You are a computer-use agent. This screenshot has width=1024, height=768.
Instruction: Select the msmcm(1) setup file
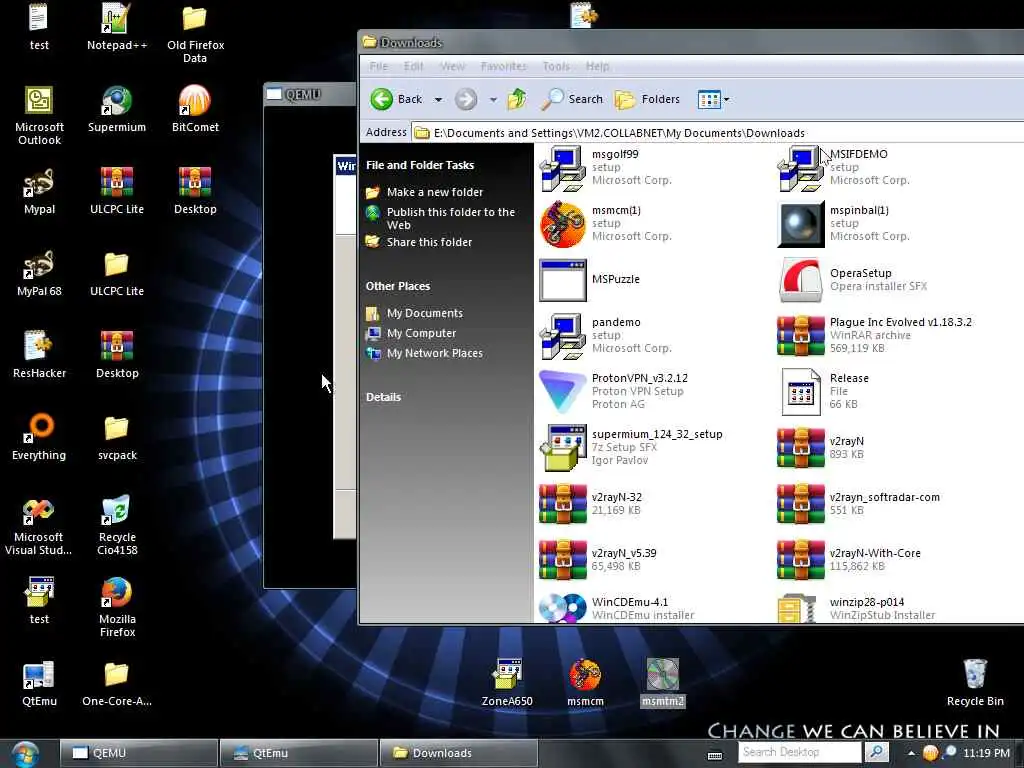click(606, 224)
